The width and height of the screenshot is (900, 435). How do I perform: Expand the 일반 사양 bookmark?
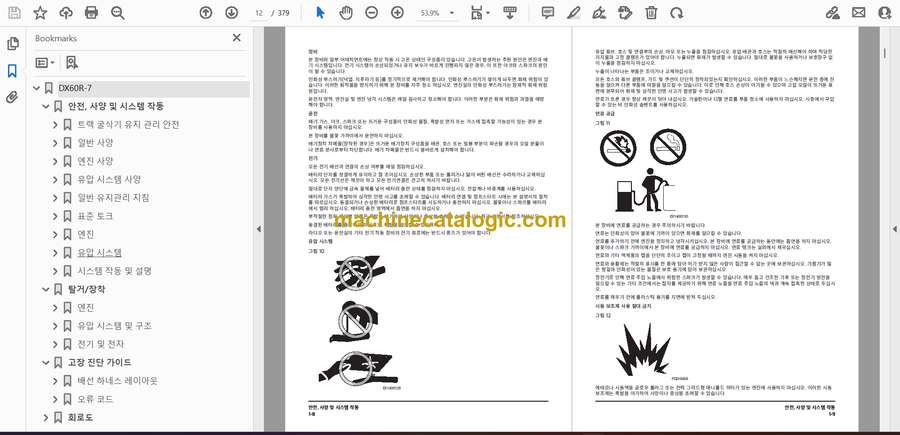pos(55,143)
